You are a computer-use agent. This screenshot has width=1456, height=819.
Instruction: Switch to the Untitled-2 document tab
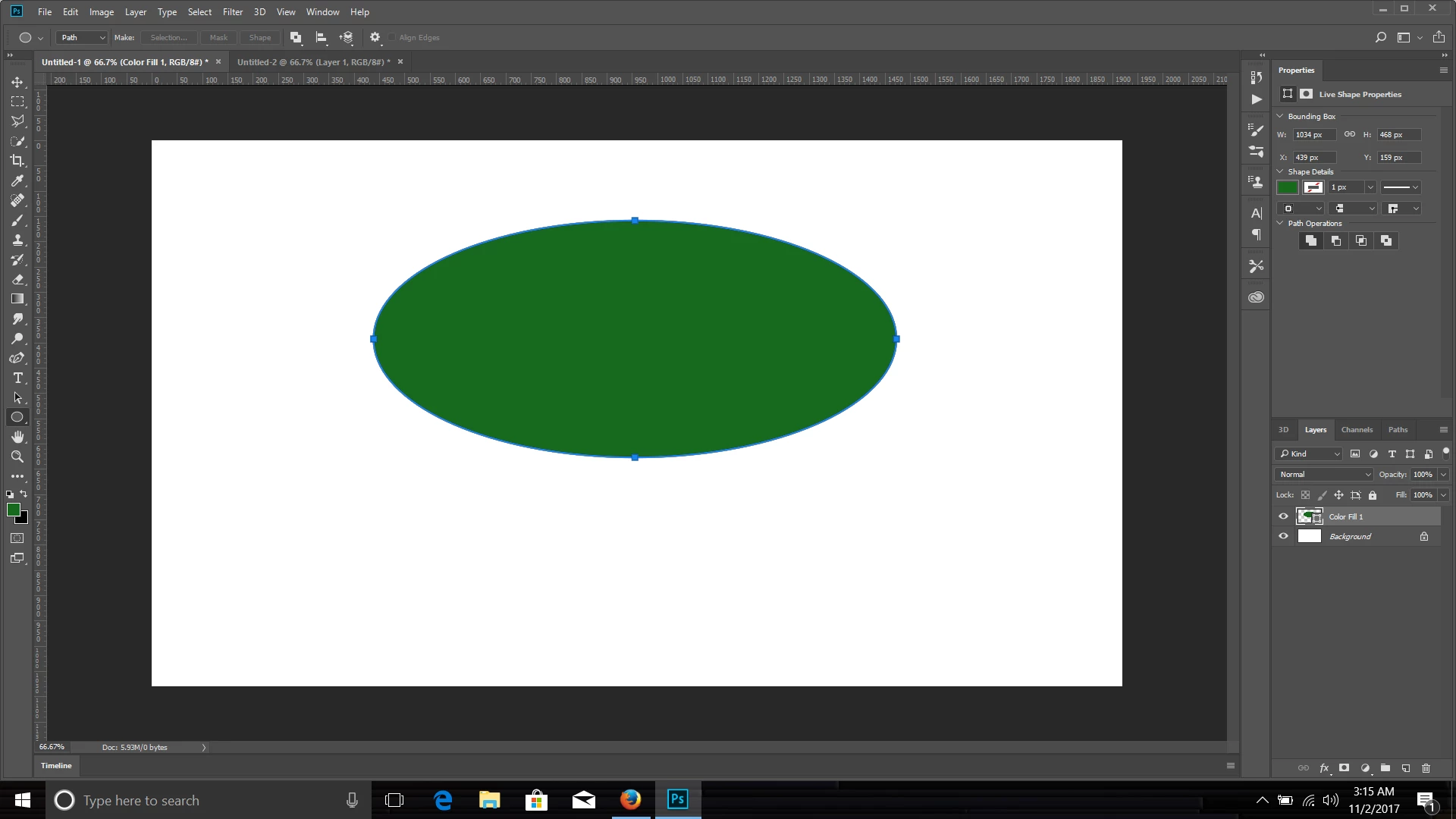coord(312,62)
